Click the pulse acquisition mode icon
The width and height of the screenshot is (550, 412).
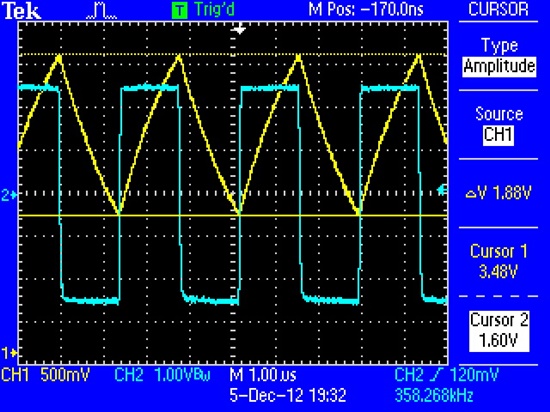101,11
